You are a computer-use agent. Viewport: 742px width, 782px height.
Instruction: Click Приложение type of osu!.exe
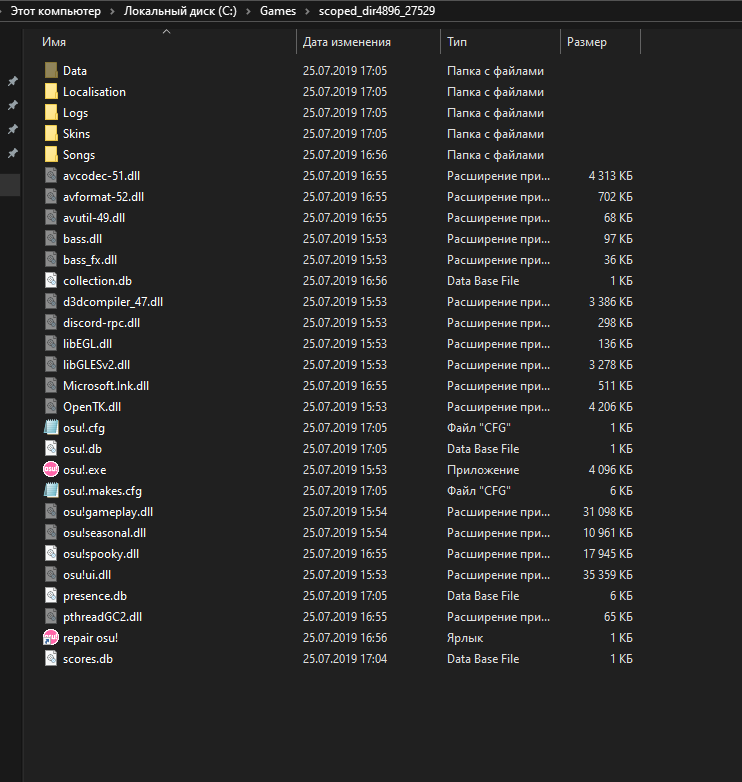click(x=483, y=470)
